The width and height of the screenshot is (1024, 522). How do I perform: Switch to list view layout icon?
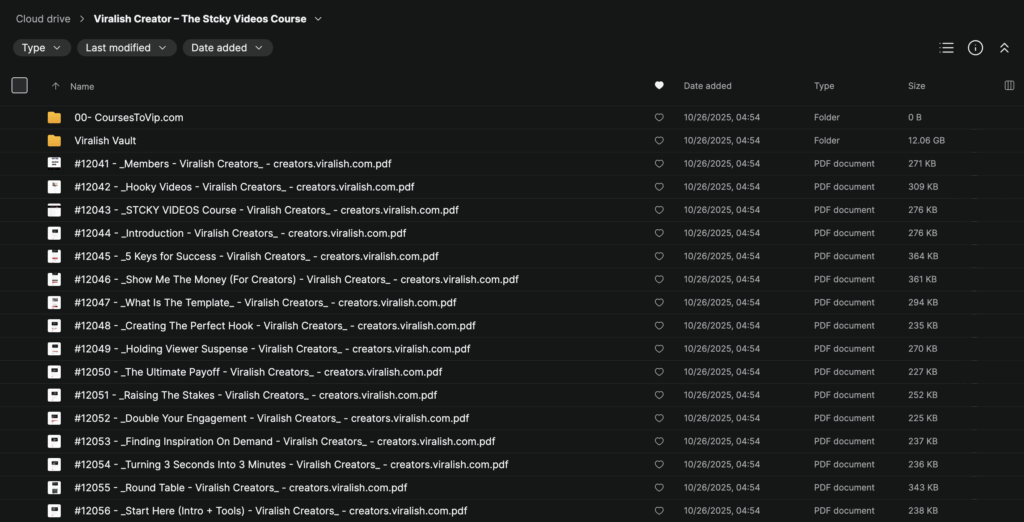coord(946,48)
